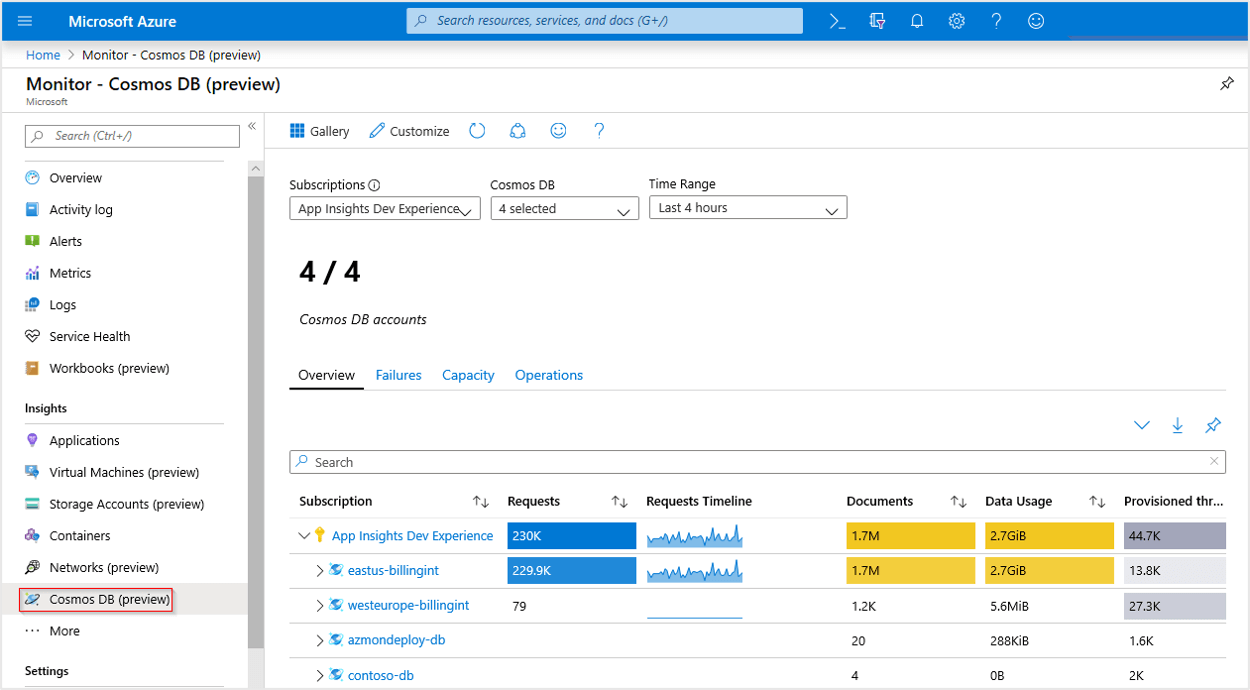Open the contoso-db account link

(382, 675)
